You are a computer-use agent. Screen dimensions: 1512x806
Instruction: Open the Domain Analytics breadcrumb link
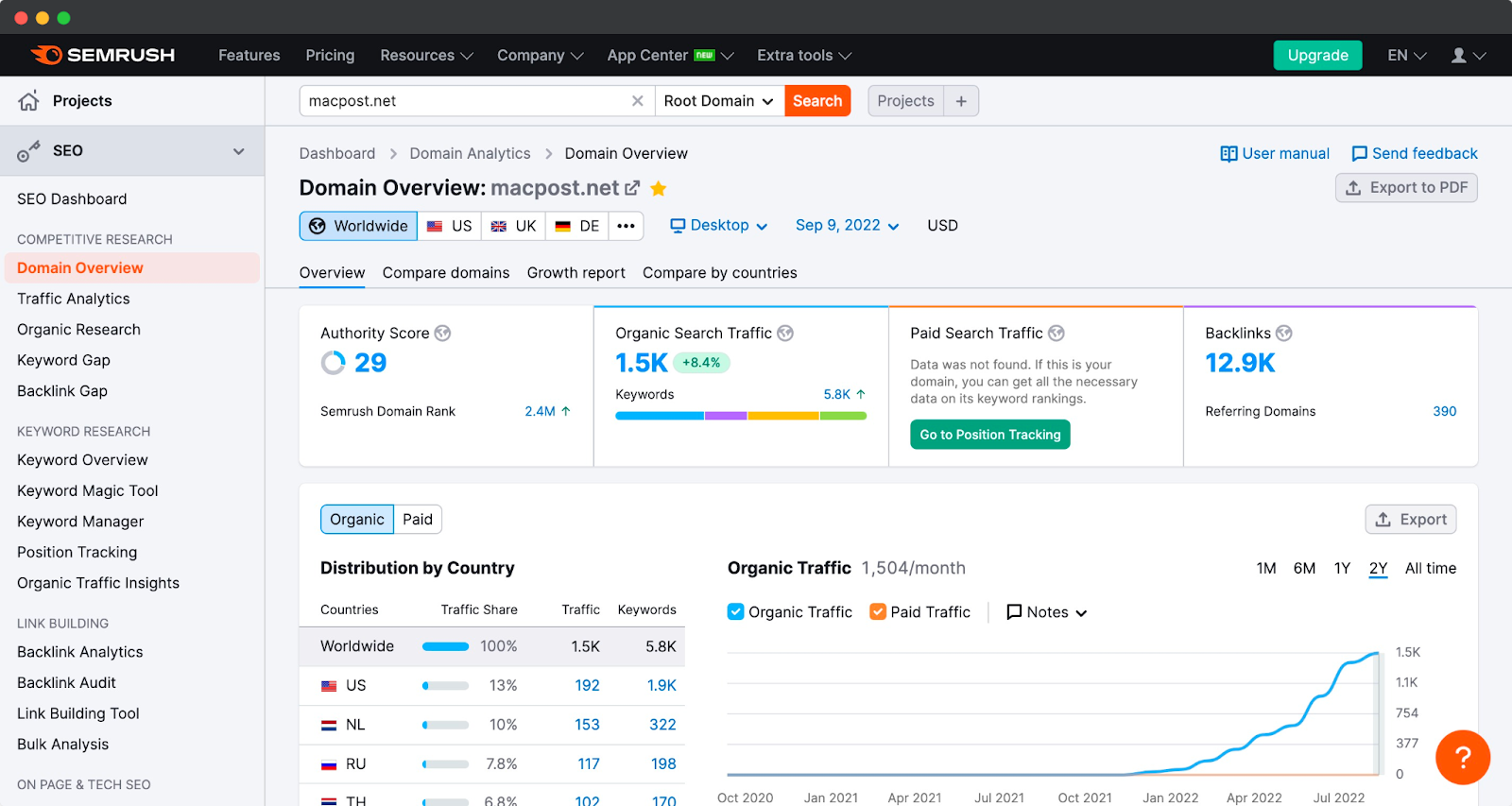point(470,154)
